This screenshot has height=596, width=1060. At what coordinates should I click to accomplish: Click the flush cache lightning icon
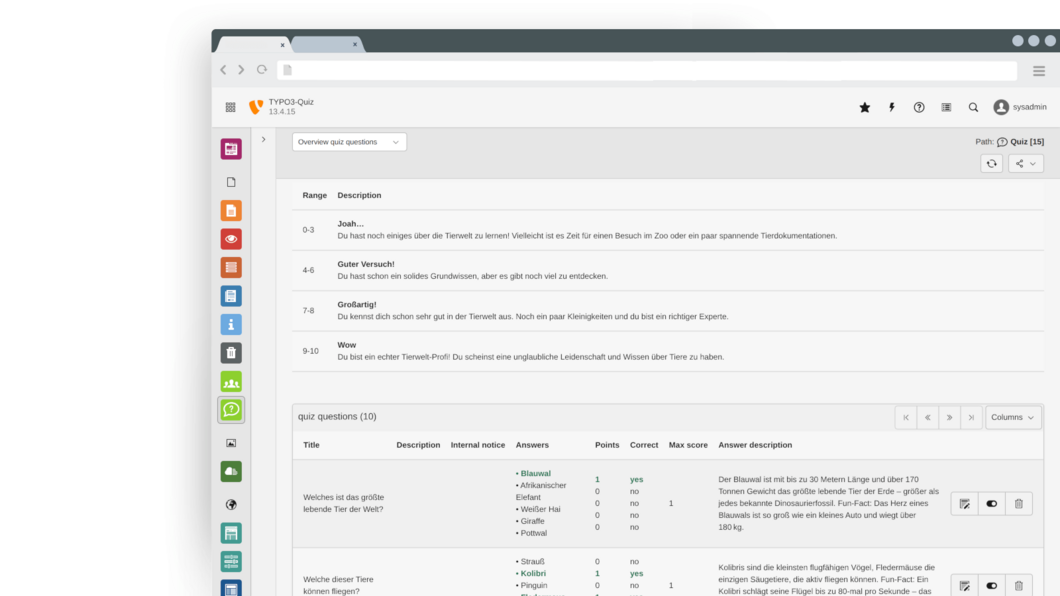tap(892, 107)
